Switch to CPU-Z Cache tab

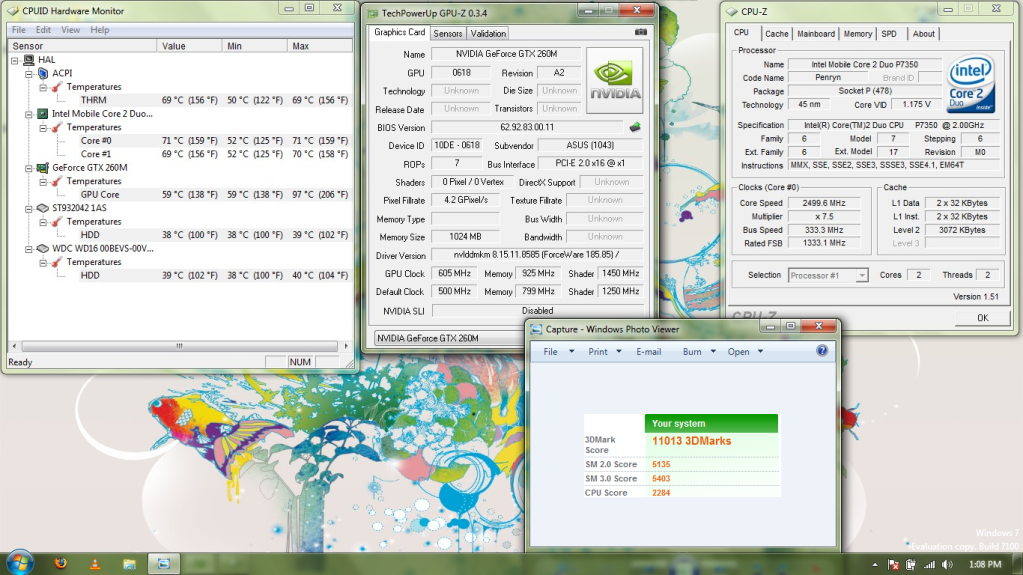tap(776, 34)
